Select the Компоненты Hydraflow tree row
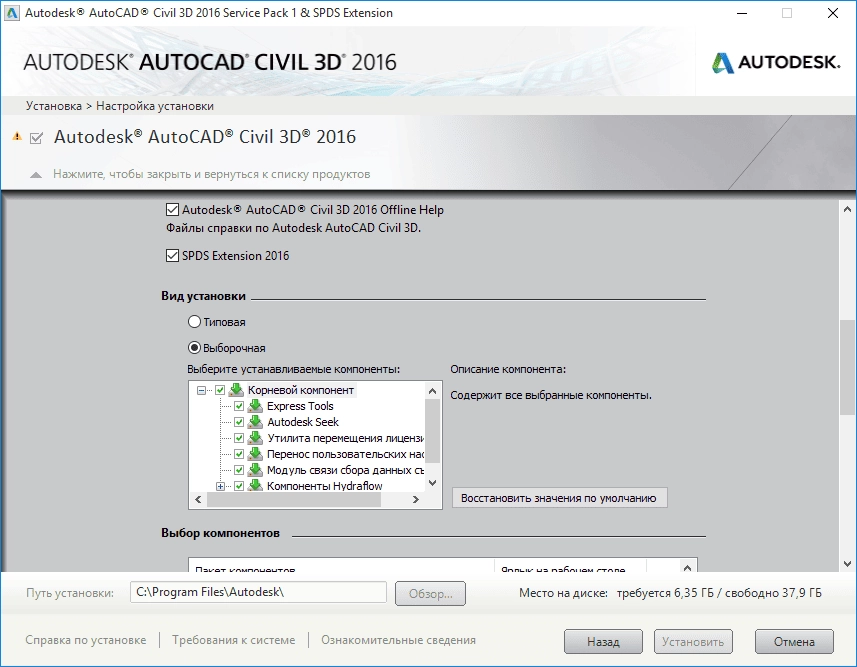 [x=325, y=485]
